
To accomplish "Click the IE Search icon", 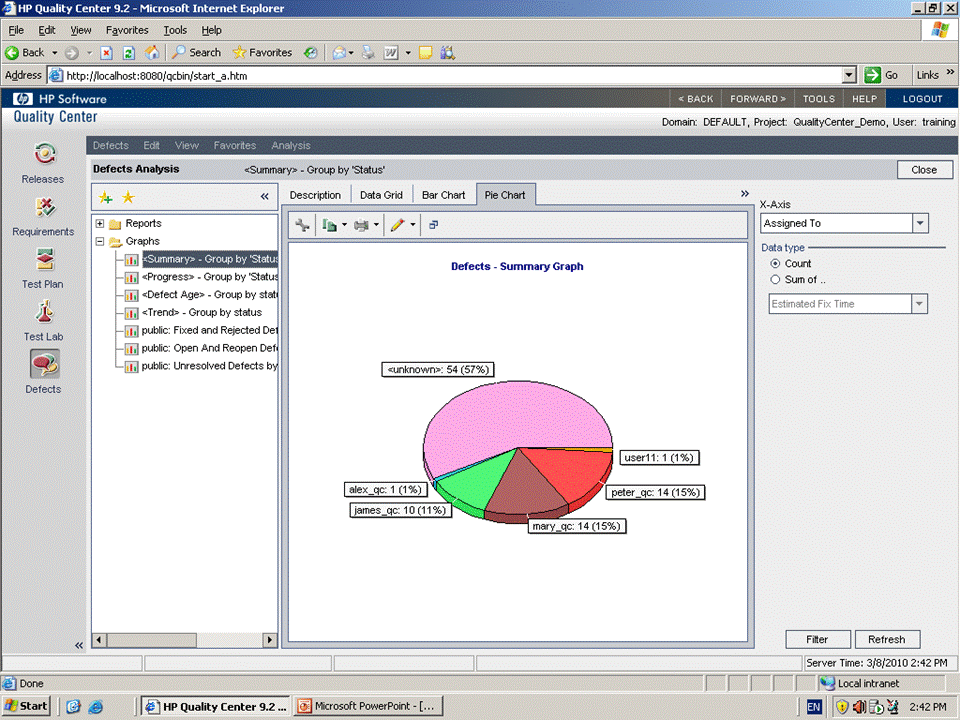I will point(178,53).
